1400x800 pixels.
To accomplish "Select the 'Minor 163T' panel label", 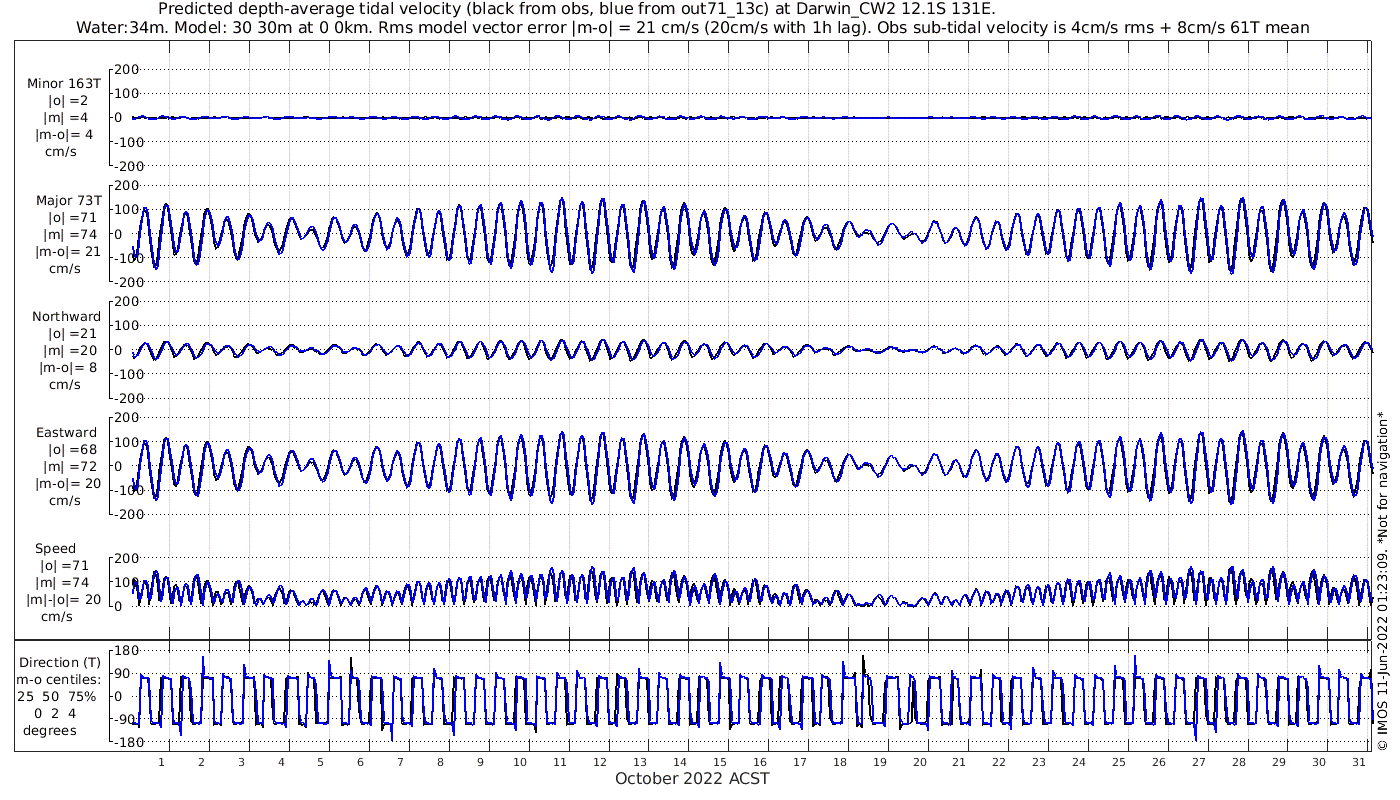I will coord(64,83).
